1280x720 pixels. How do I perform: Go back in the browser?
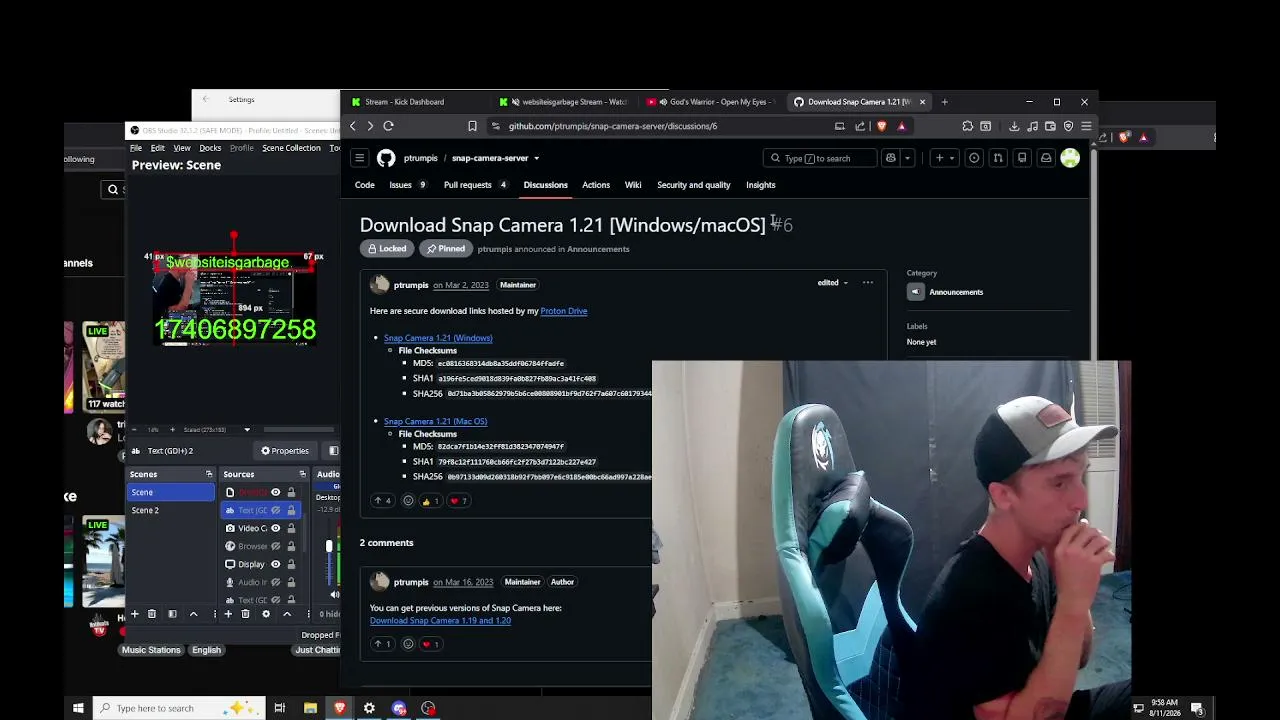[x=352, y=126]
